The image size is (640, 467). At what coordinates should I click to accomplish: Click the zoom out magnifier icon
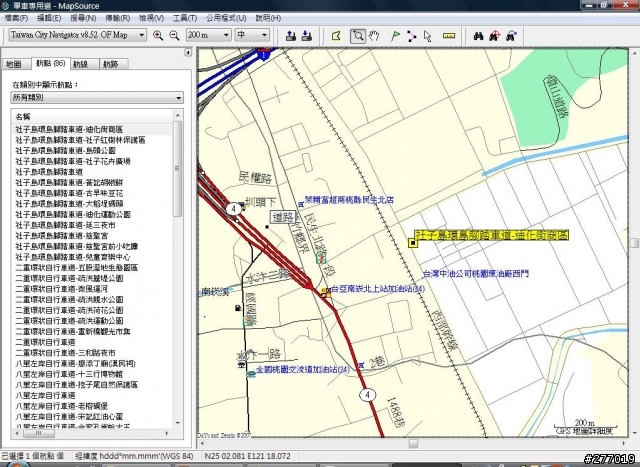coord(174,36)
